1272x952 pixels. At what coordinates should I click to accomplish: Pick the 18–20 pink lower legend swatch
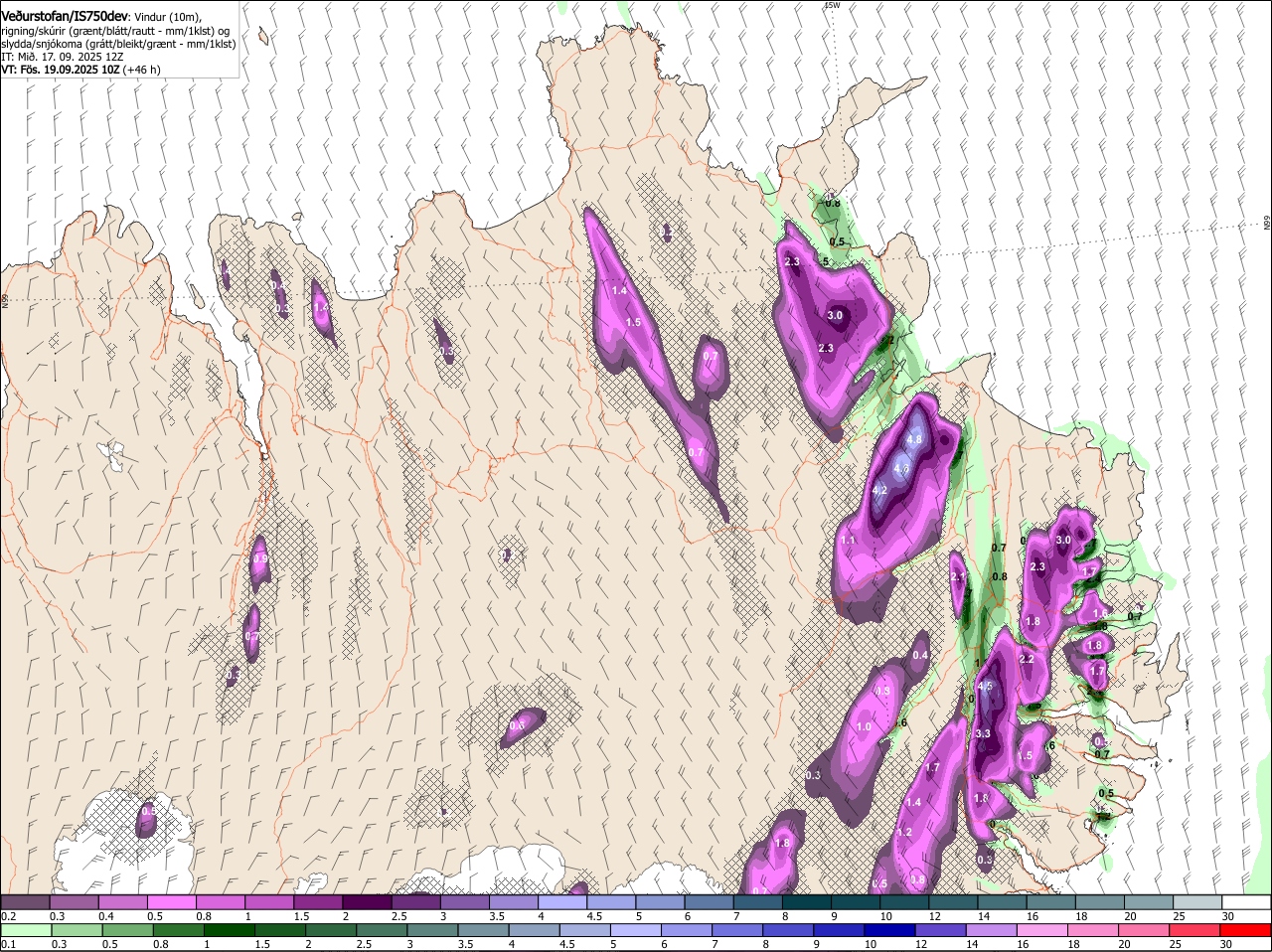[x=1095, y=930]
